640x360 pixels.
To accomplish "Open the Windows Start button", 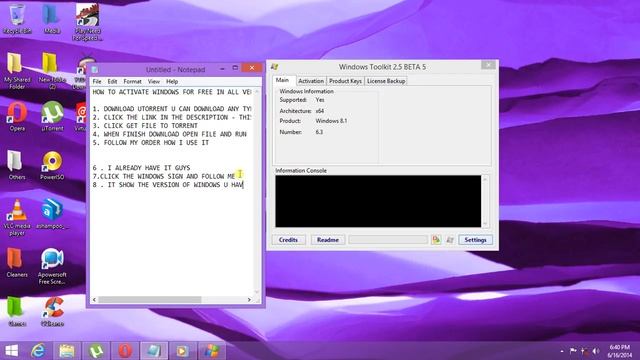I will click(11, 351).
